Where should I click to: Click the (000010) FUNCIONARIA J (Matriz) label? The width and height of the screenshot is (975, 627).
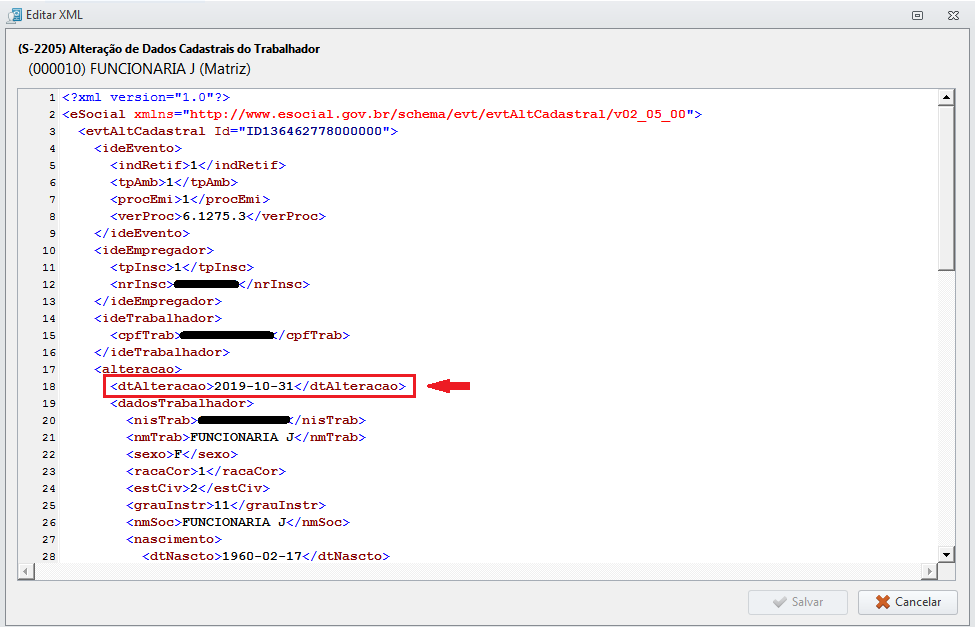[x=139, y=68]
